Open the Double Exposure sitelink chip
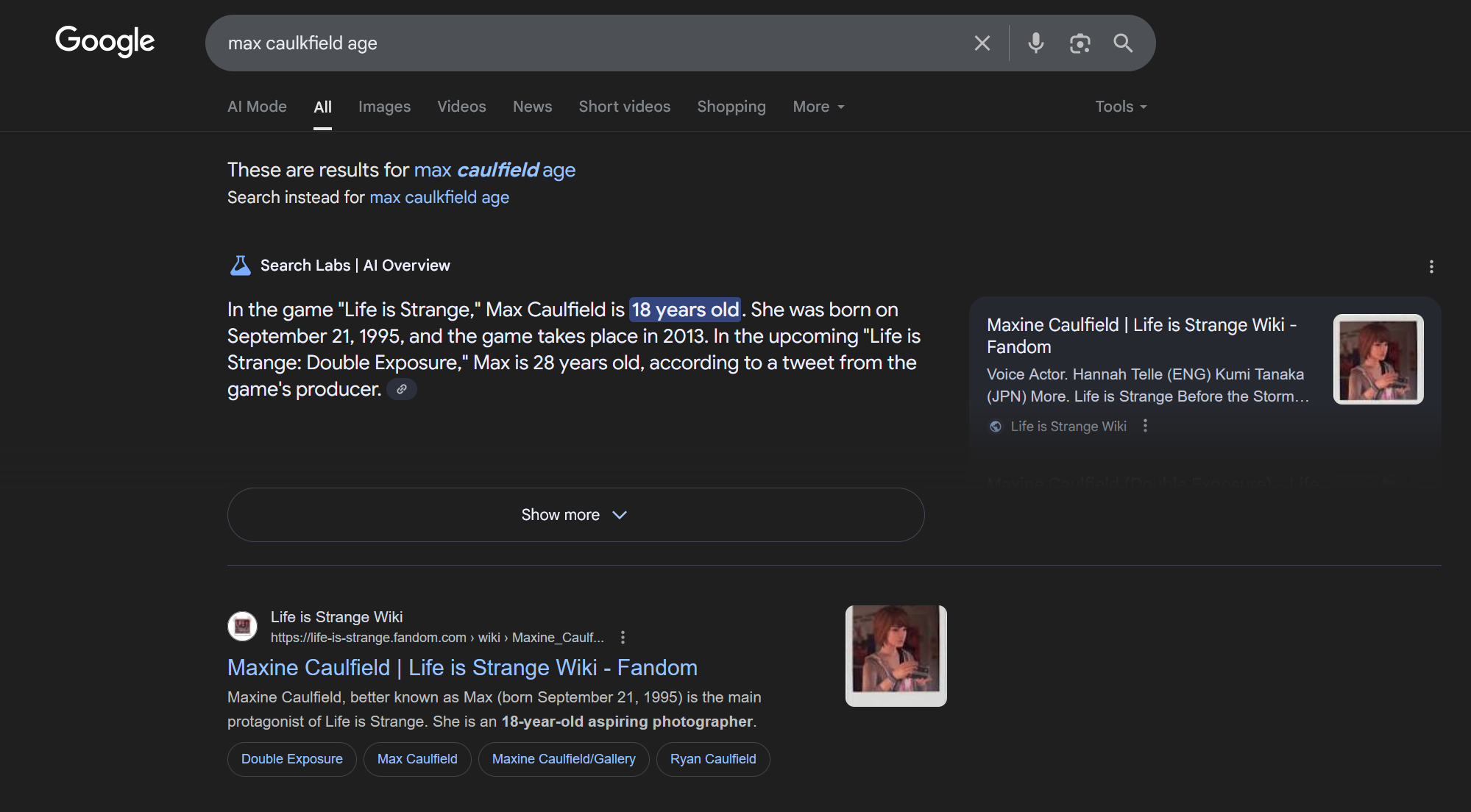The width and height of the screenshot is (1471, 812). (x=292, y=759)
